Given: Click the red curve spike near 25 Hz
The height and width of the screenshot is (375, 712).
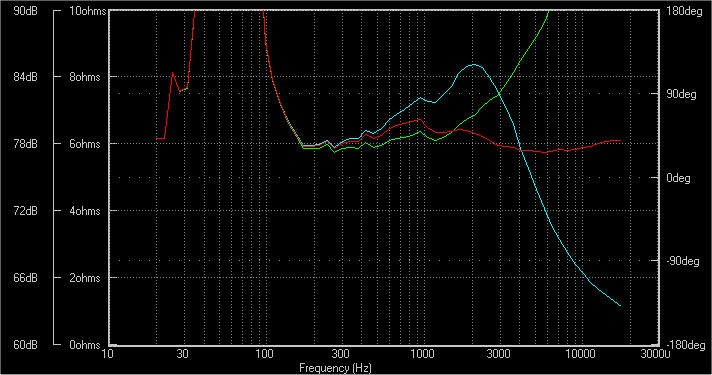Looking at the screenshot, I should coord(173,72).
